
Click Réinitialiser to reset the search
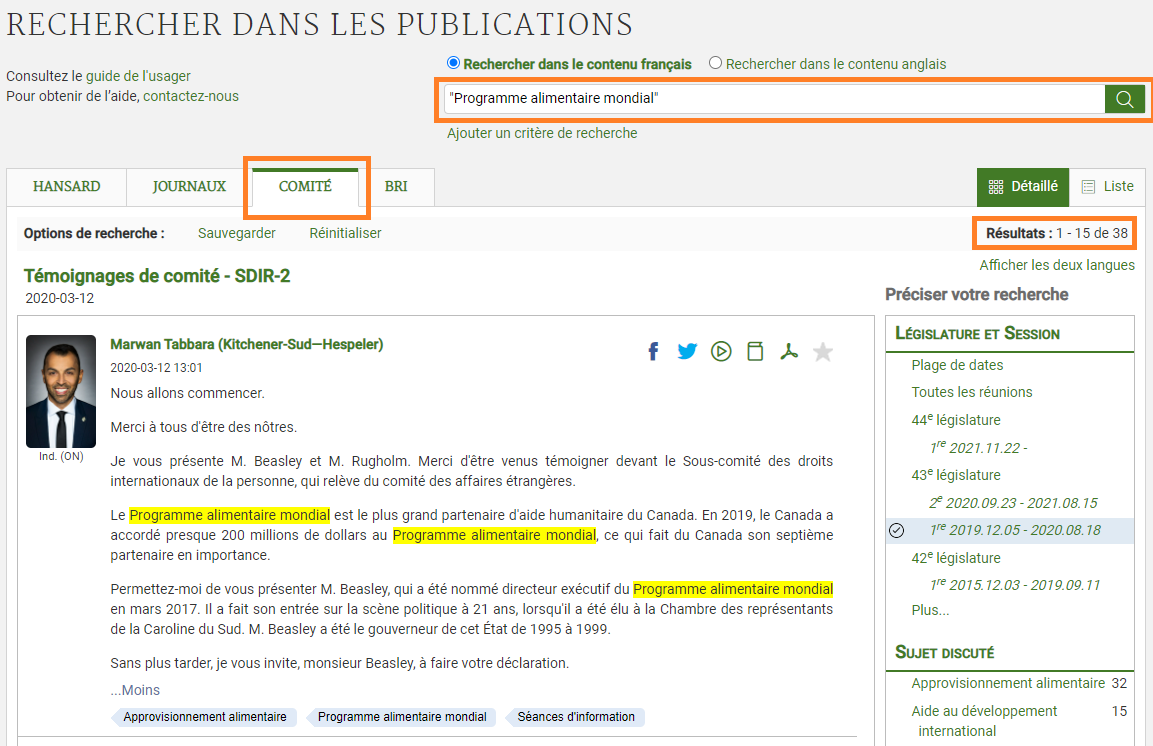coord(345,233)
